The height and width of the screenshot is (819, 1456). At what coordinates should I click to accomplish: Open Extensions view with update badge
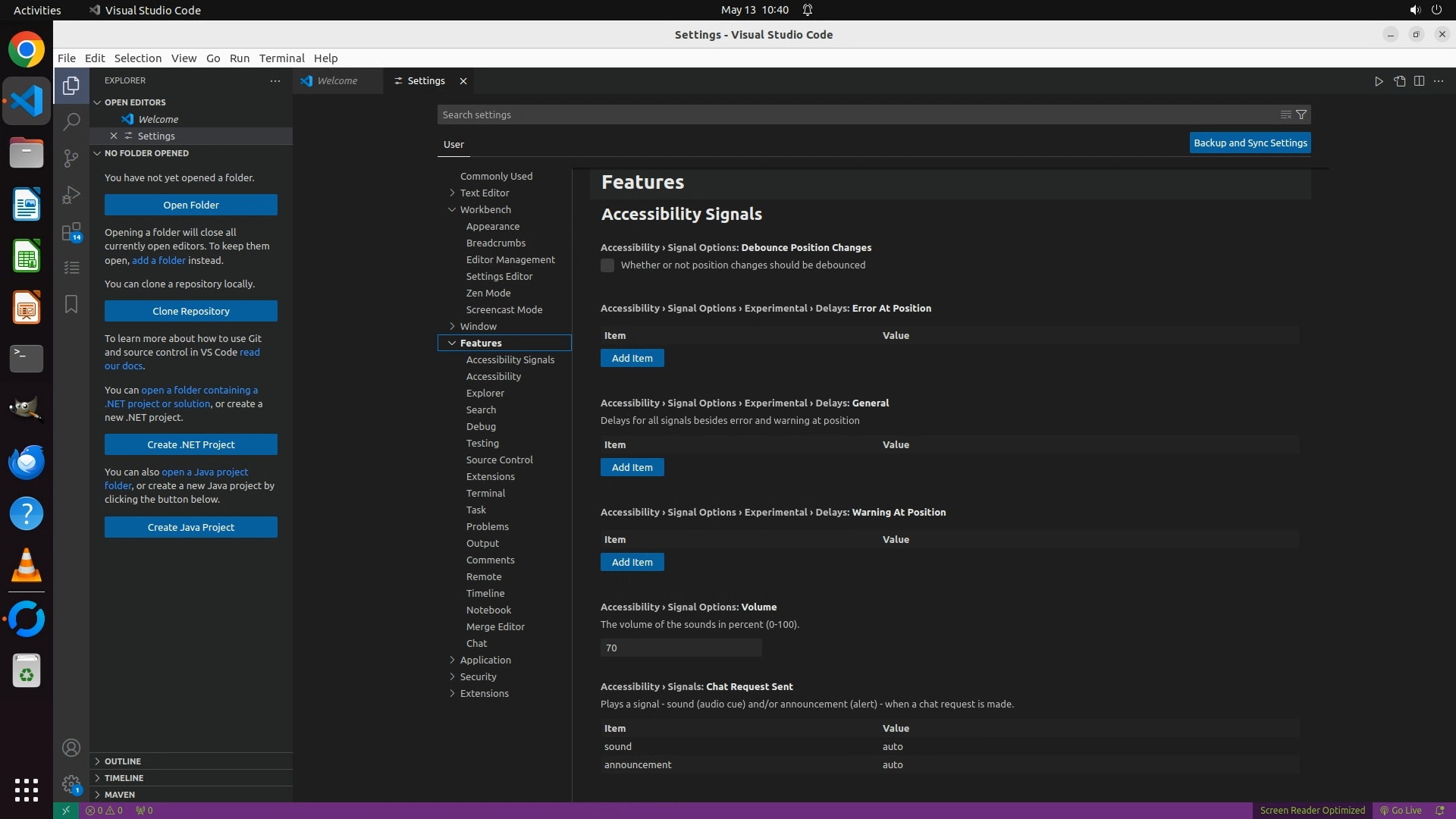coord(71,231)
